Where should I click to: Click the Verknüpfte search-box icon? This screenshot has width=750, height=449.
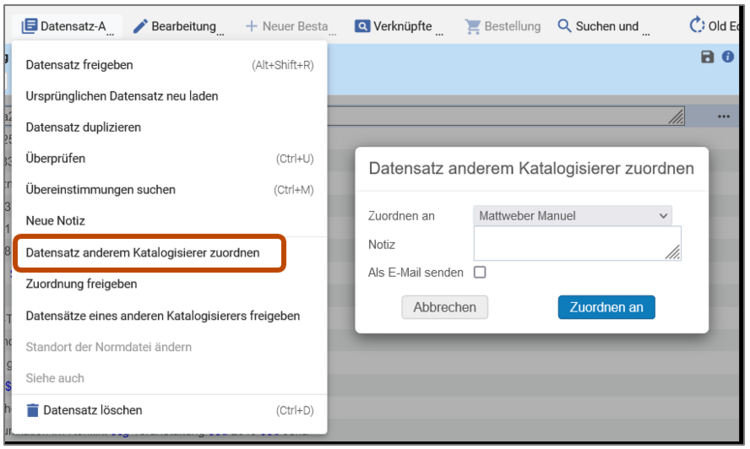(x=362, y=26)
